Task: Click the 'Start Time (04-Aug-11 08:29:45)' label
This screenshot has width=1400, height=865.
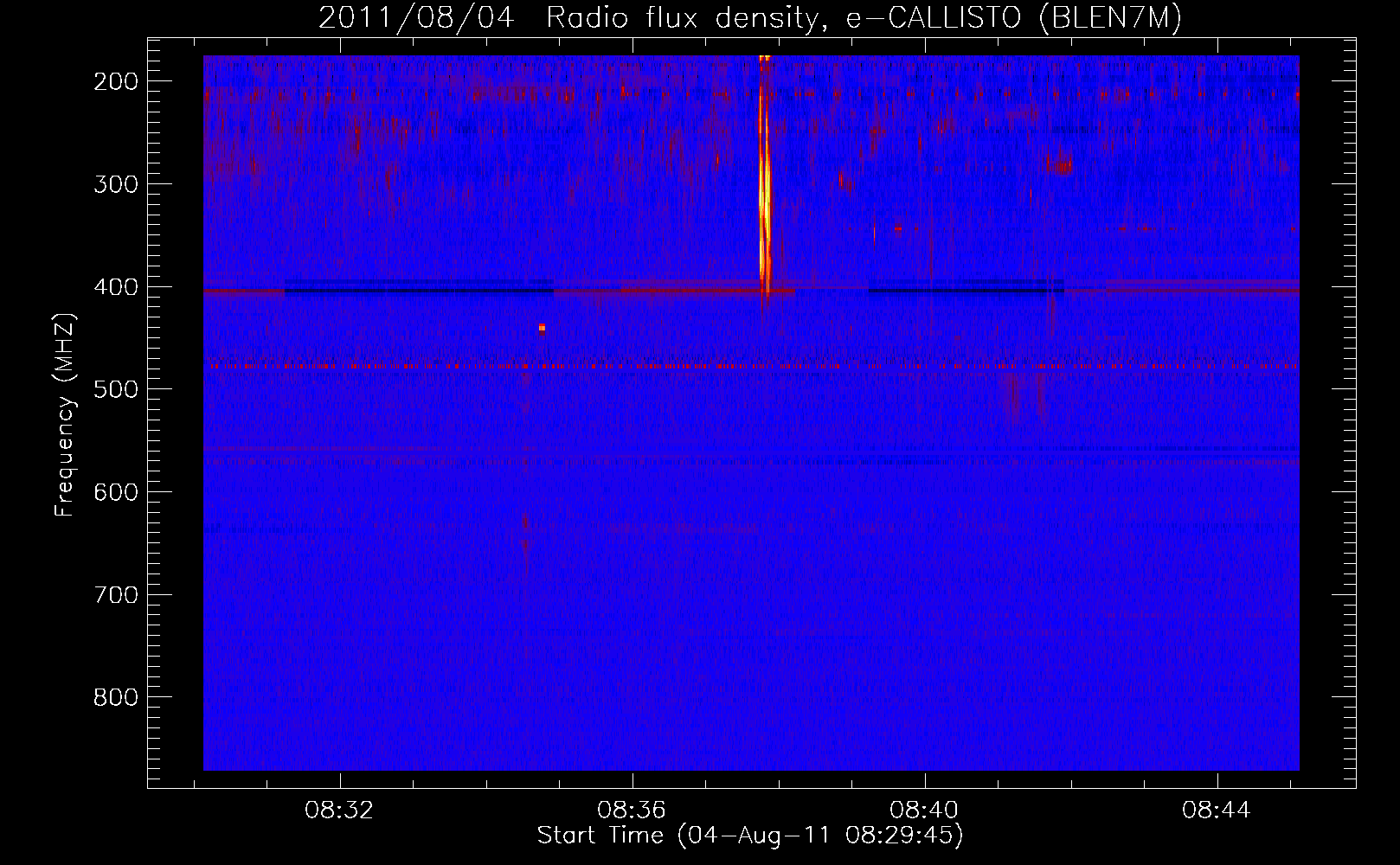Action: pos(750,836)
